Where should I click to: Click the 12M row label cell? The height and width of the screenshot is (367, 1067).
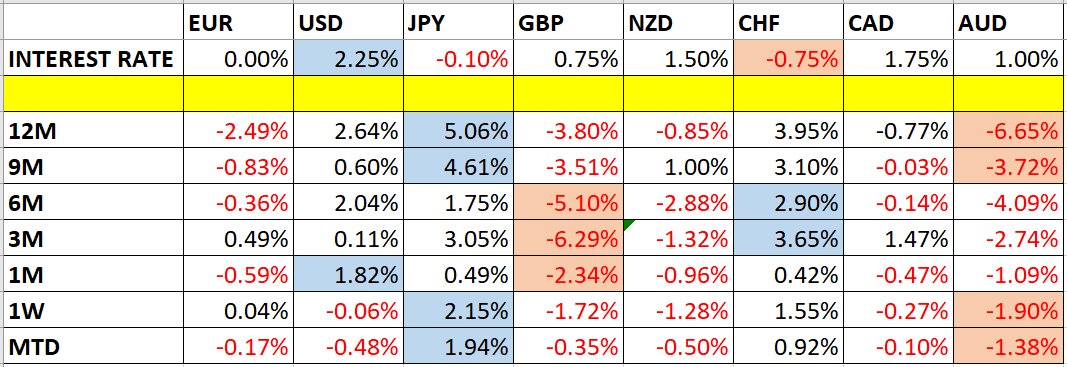pos(93,130)
